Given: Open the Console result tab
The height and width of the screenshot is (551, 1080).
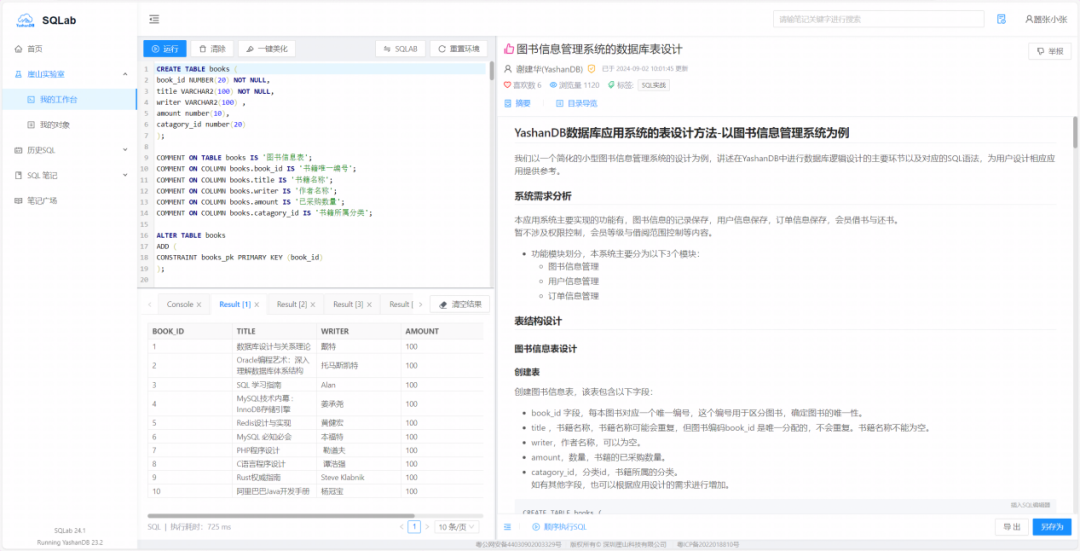Looking at the screenshot, I should coord(180,304).
